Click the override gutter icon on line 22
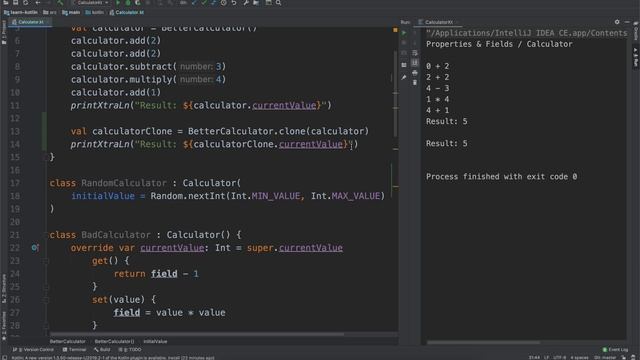This screenshot has width=640, height=360. [x=35, y=248]
